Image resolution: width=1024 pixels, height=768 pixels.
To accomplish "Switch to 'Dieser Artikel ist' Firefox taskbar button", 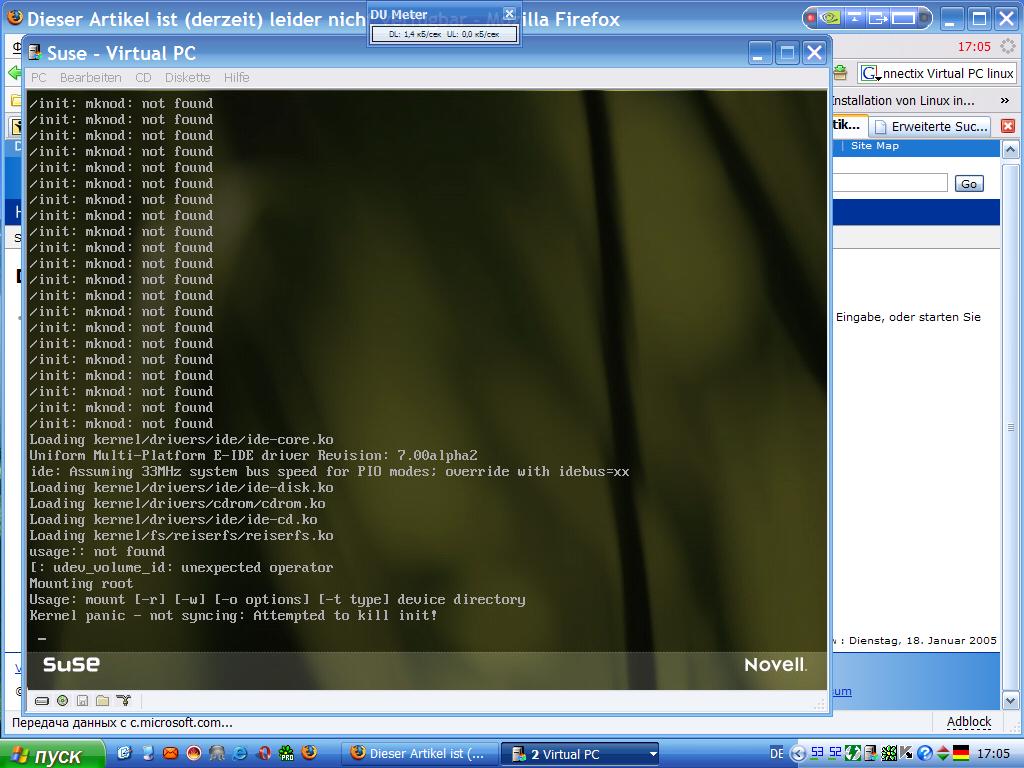I will [419, 754].
